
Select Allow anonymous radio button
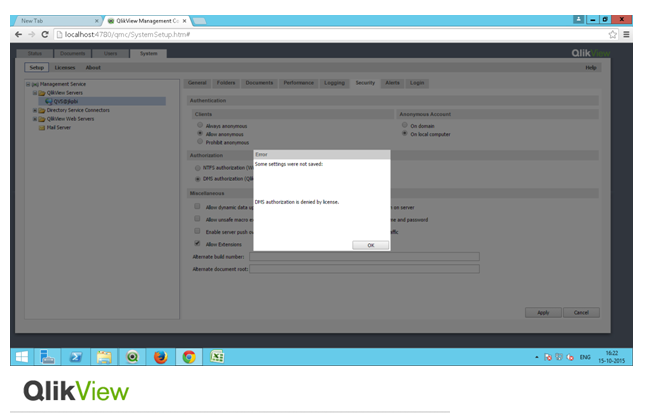200,133
